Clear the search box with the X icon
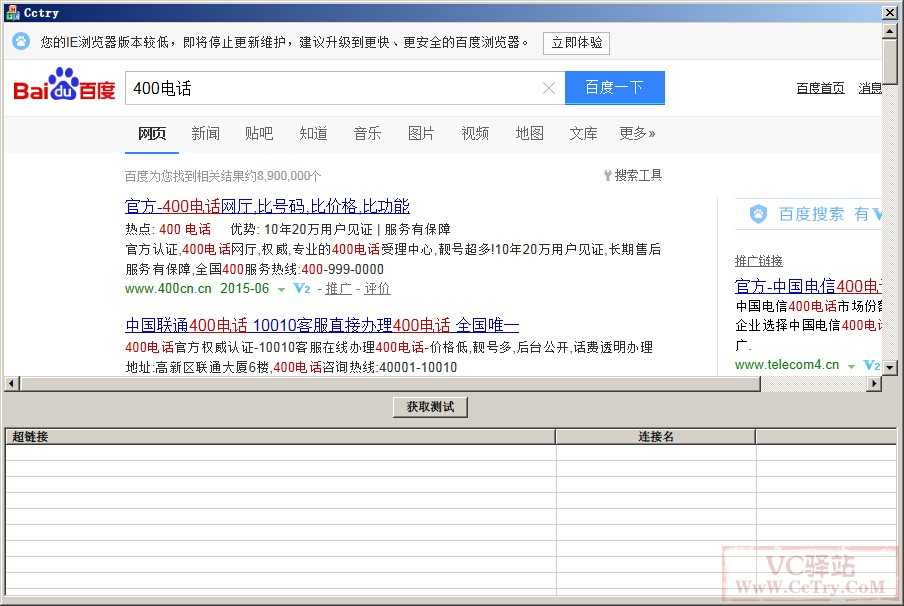Screen dimensions: 904x606 click(x=549, y=88)
